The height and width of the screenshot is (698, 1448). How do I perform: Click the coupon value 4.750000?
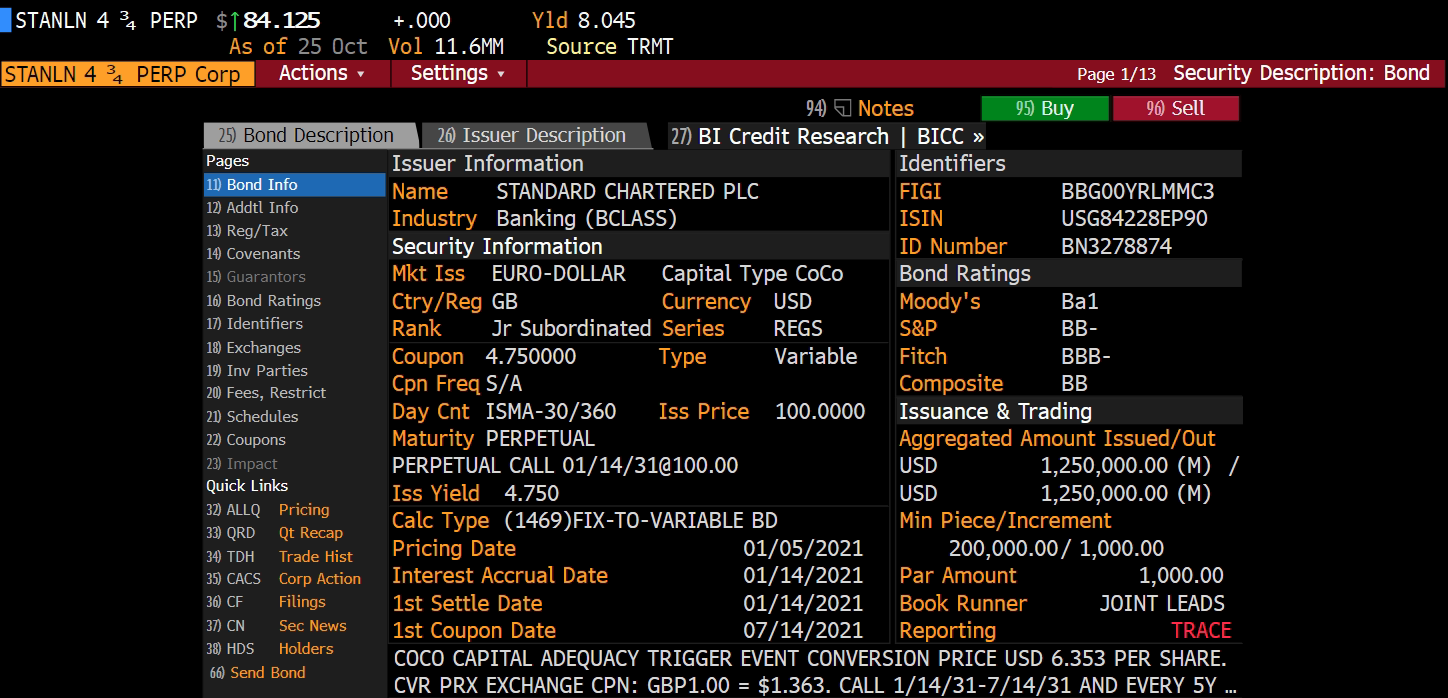click(531, 356)
